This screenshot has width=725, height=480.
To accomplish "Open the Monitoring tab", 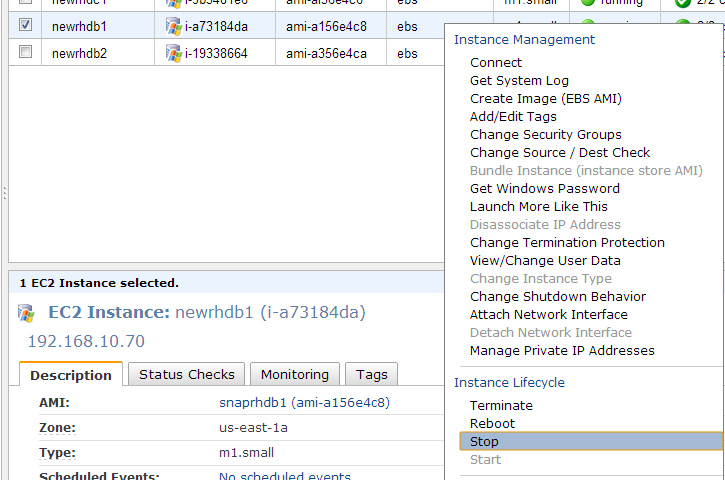I will click(x=294, y=374).
